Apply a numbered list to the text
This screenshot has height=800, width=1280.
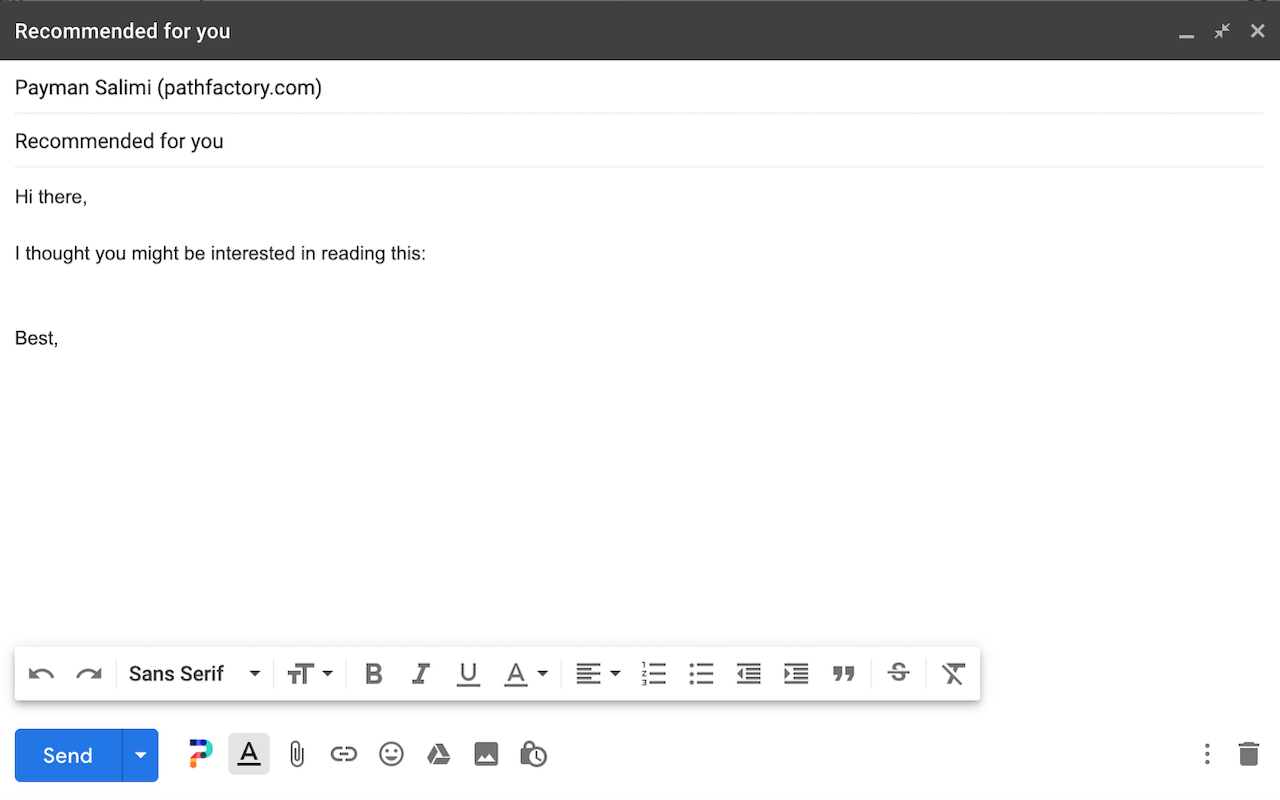(654, 673)
